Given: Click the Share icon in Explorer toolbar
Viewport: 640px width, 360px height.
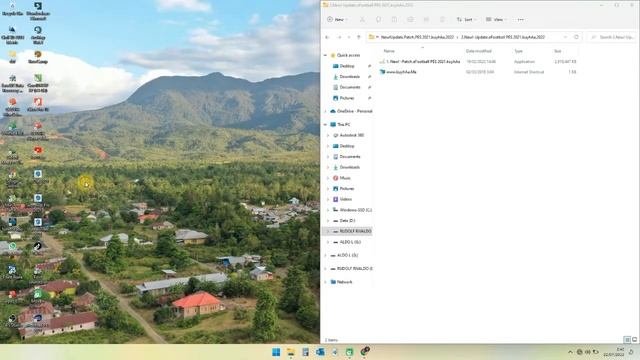Looking at the screenshot, I should point(426,20).
